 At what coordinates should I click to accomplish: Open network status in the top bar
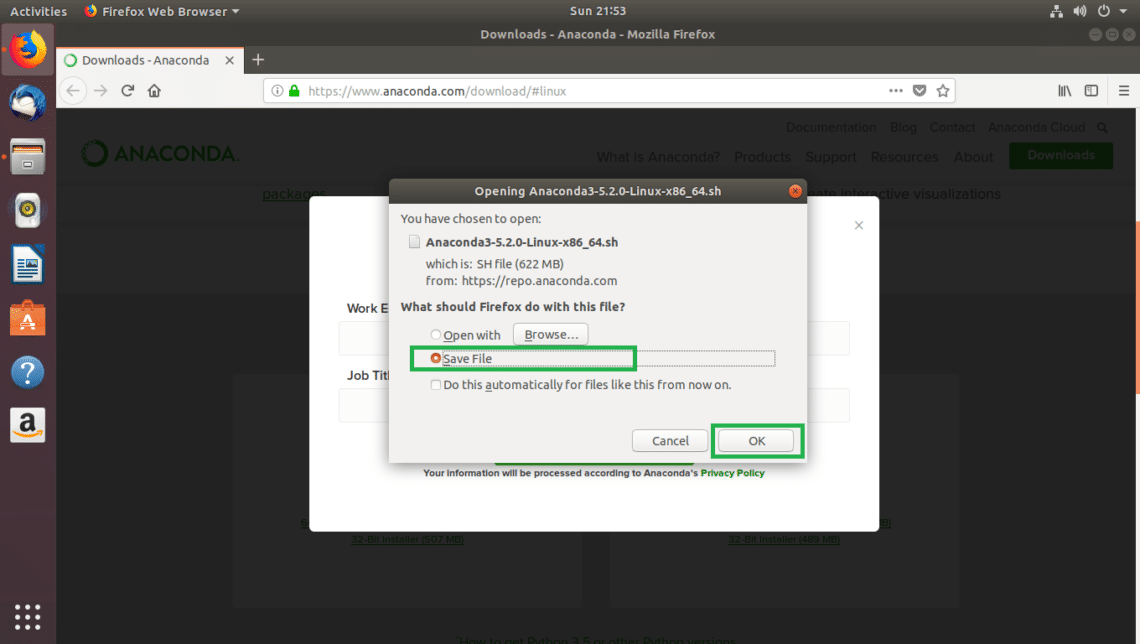(1056, 11)
